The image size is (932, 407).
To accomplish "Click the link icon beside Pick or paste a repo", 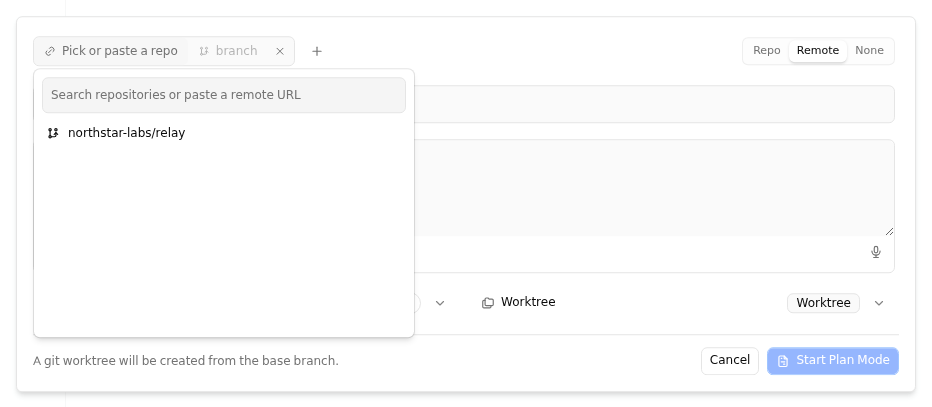I will point(50,51).
